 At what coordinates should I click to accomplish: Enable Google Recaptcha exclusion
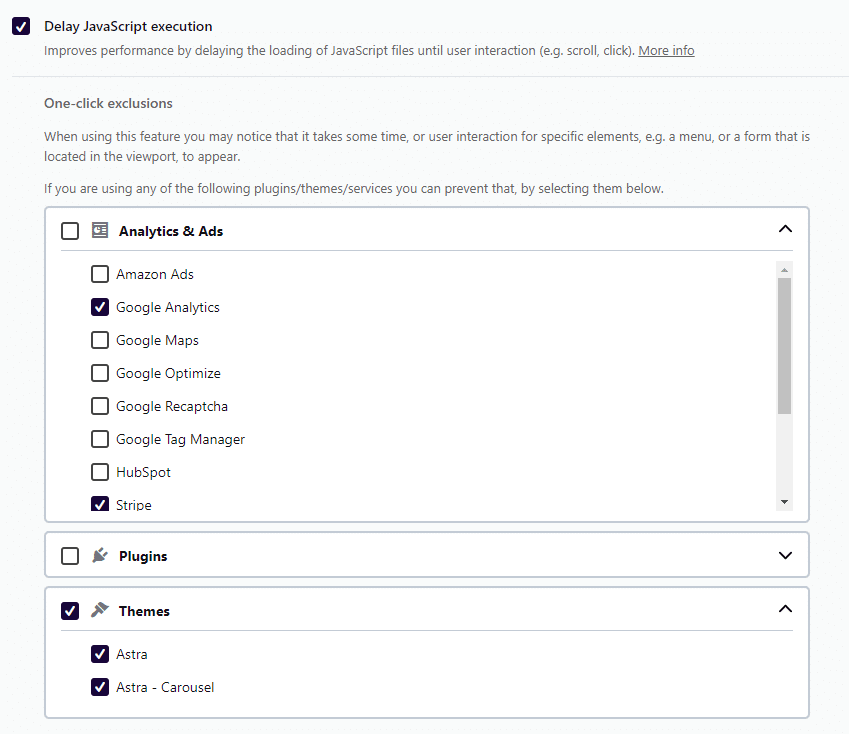click(x=100, y=406)
